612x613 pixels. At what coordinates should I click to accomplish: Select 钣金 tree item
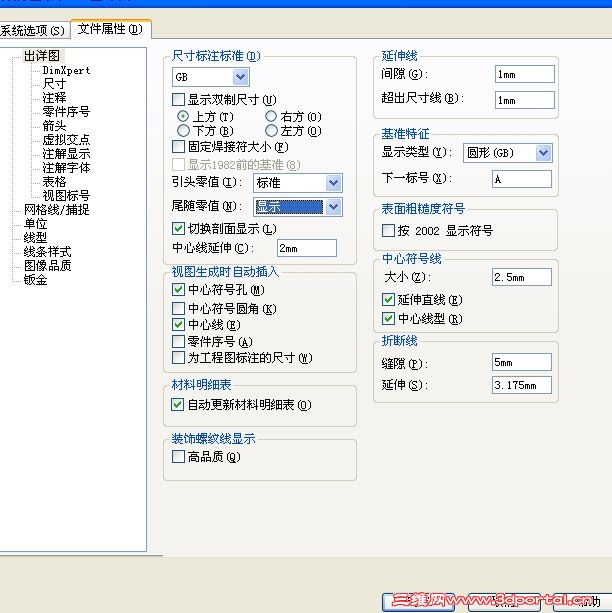[35, 280]
